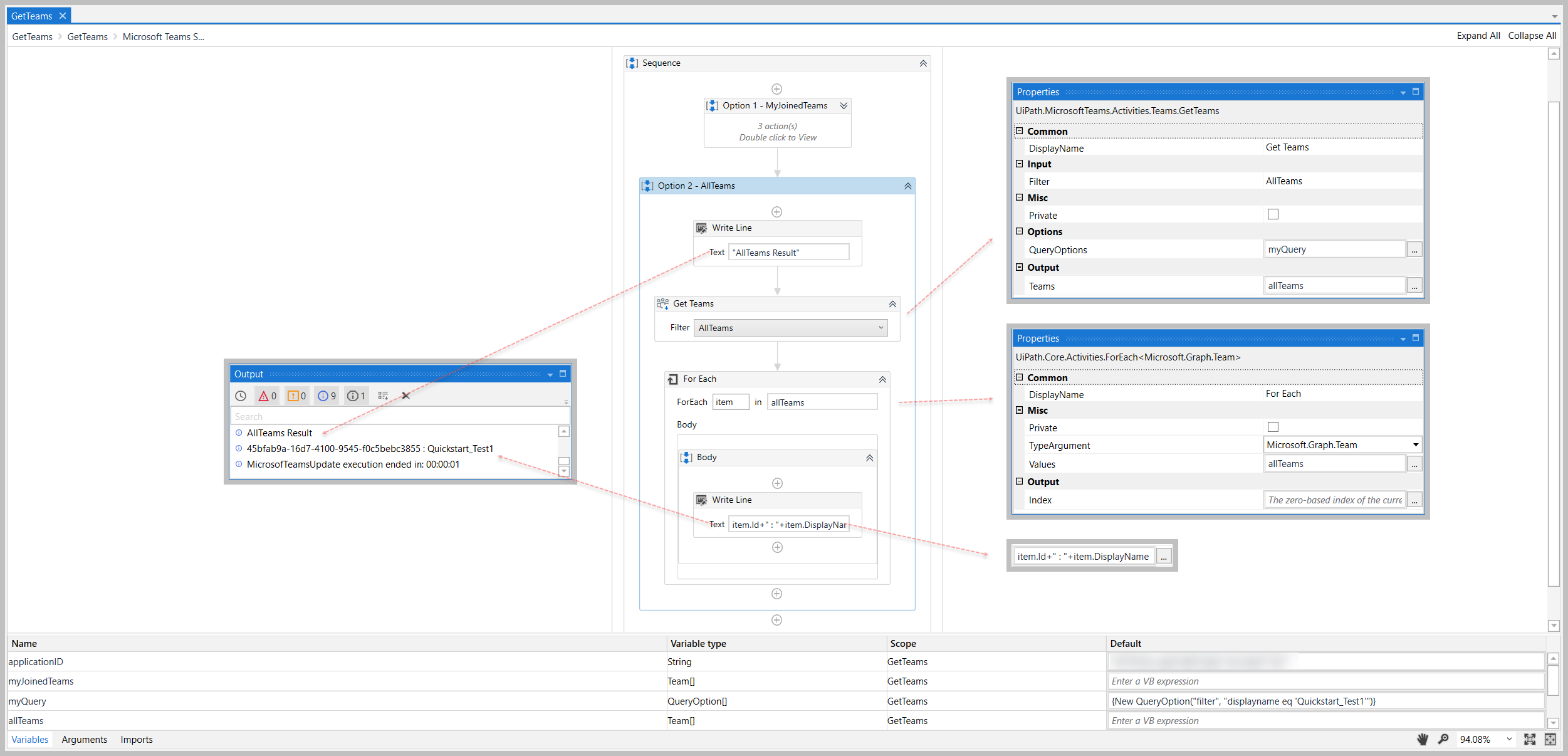The image size is (1568, 756).
Task: Collapse Option 2 - AllTeams sequence
Action: click(907, 186)
